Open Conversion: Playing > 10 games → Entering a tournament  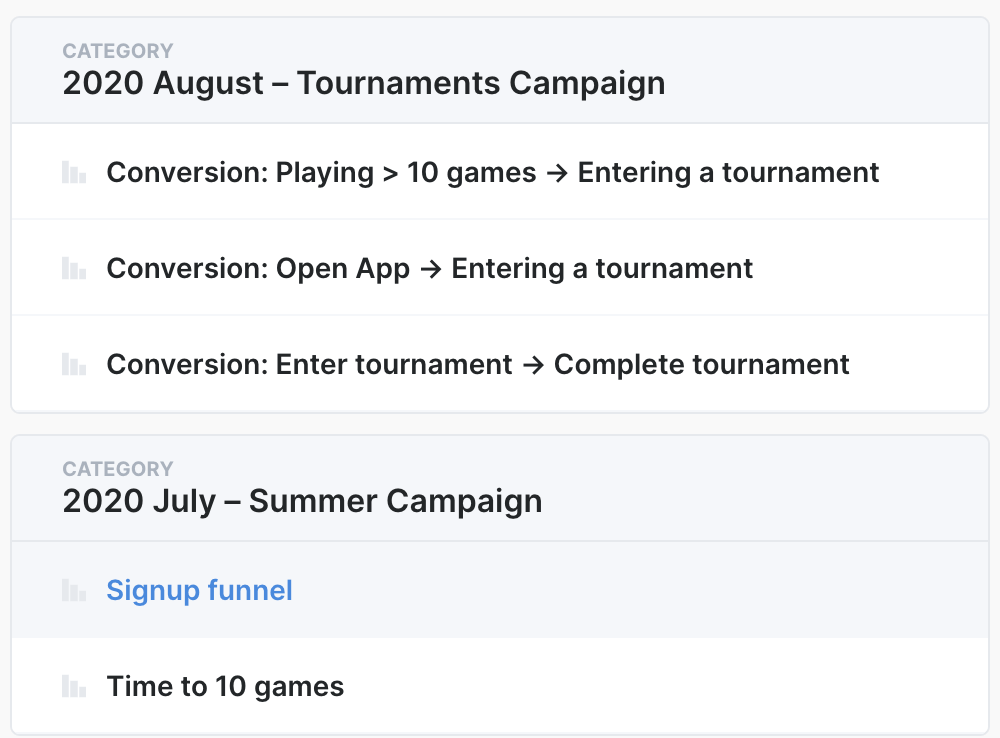[x=492, y=173]
